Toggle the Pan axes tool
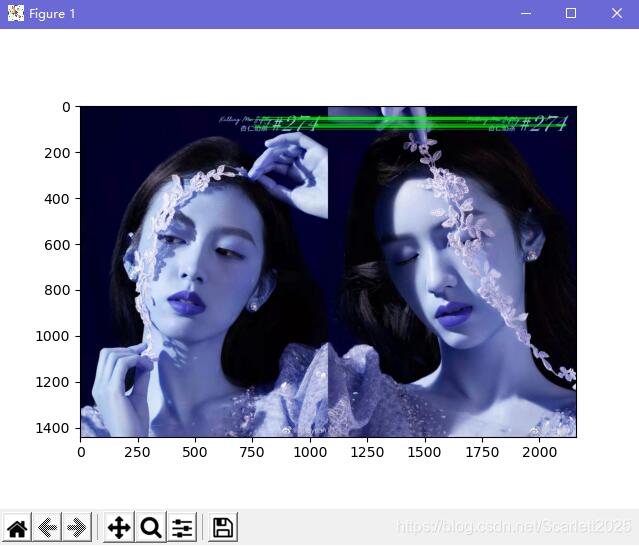 point(119,527)
